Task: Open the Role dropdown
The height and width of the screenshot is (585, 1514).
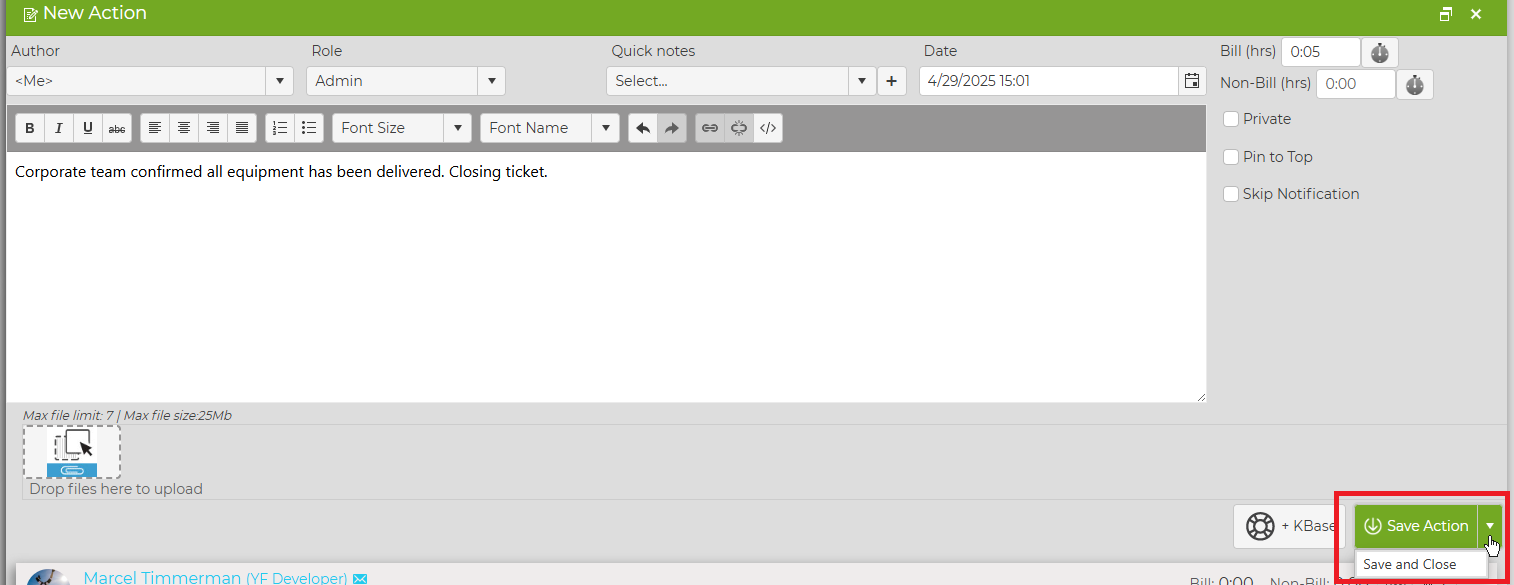Action: click(x=406, y=81)
